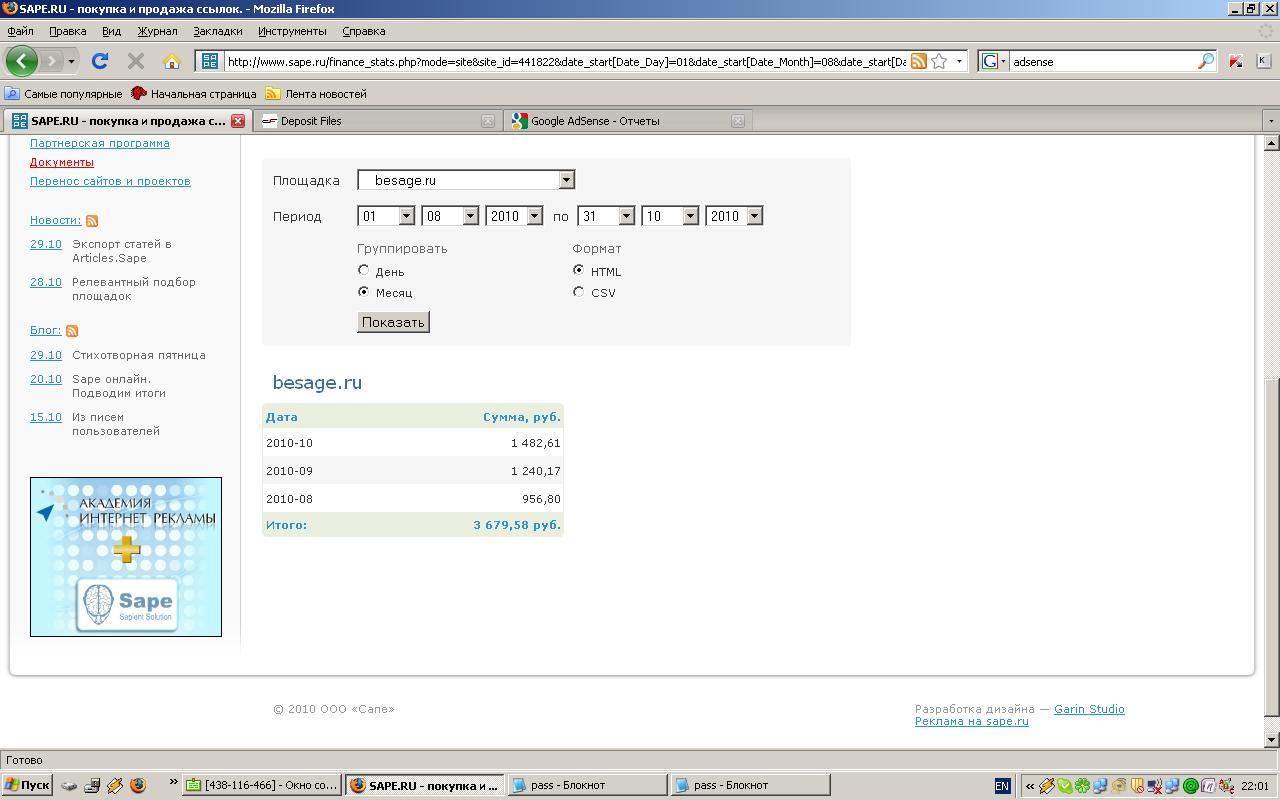This screenshot has width=1280, height=800.
Task: Open the 15.10 blog date link
Action: pos(46,417)
